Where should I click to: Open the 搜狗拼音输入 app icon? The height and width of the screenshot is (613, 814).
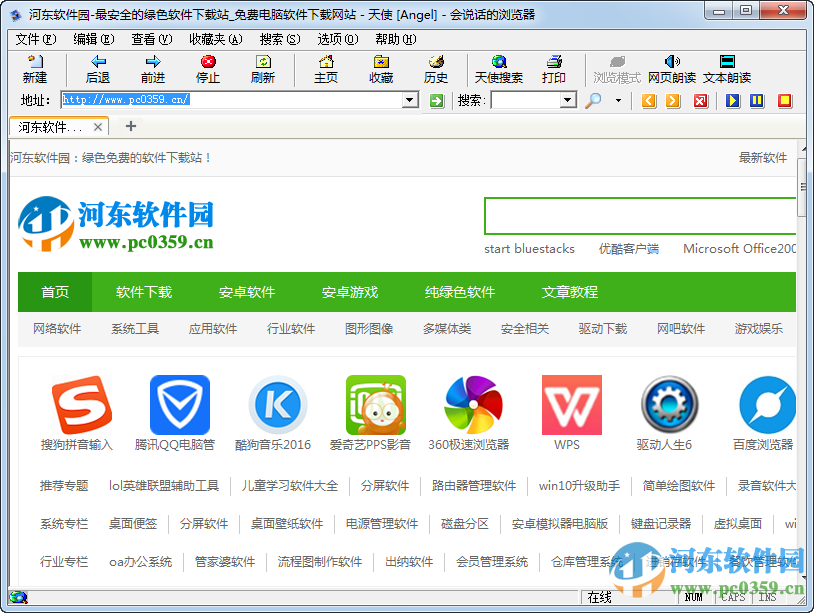pyautogui.click(x=82, y=405)
